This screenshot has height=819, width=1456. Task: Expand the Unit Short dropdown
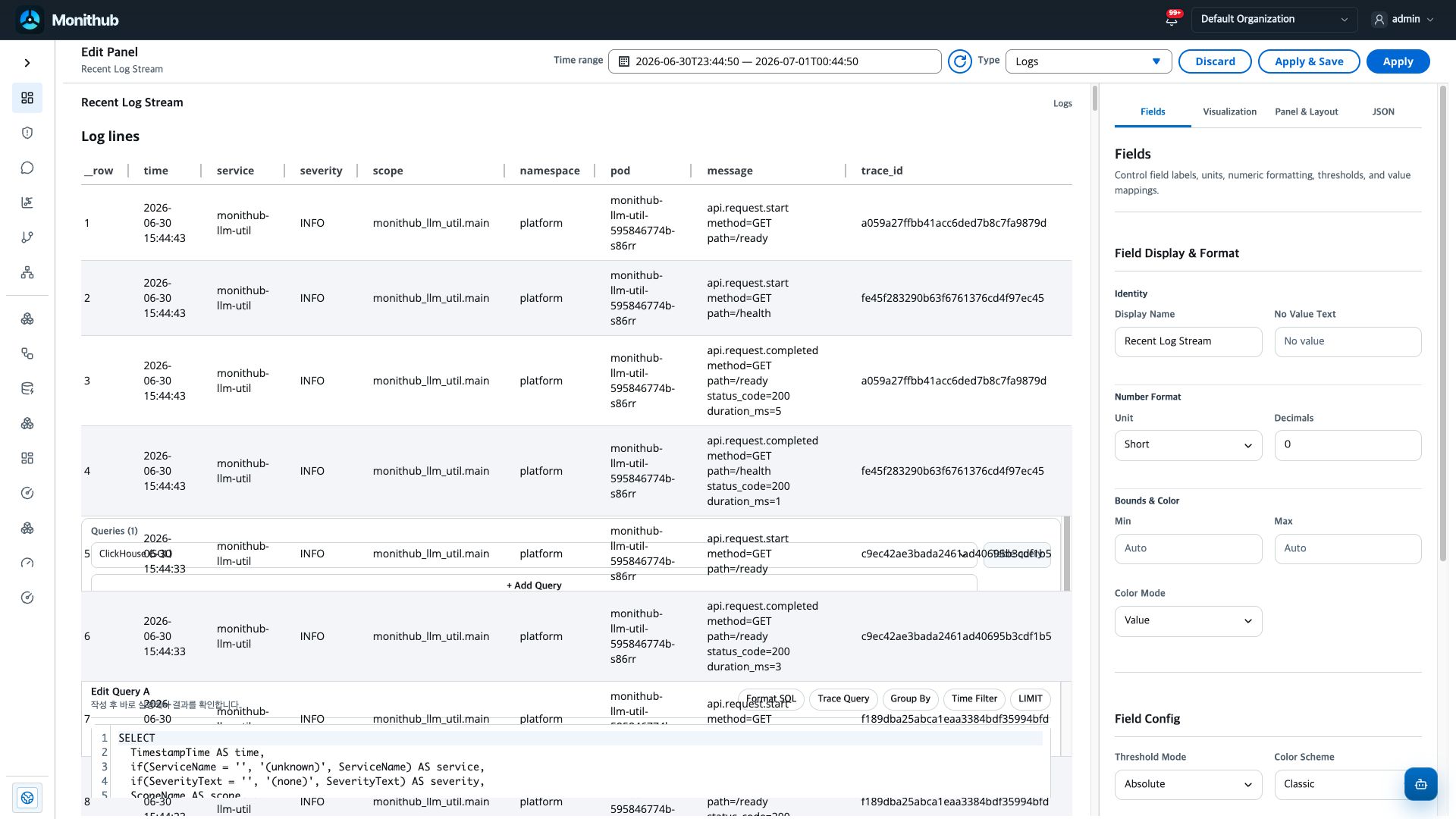point(1188,445)
